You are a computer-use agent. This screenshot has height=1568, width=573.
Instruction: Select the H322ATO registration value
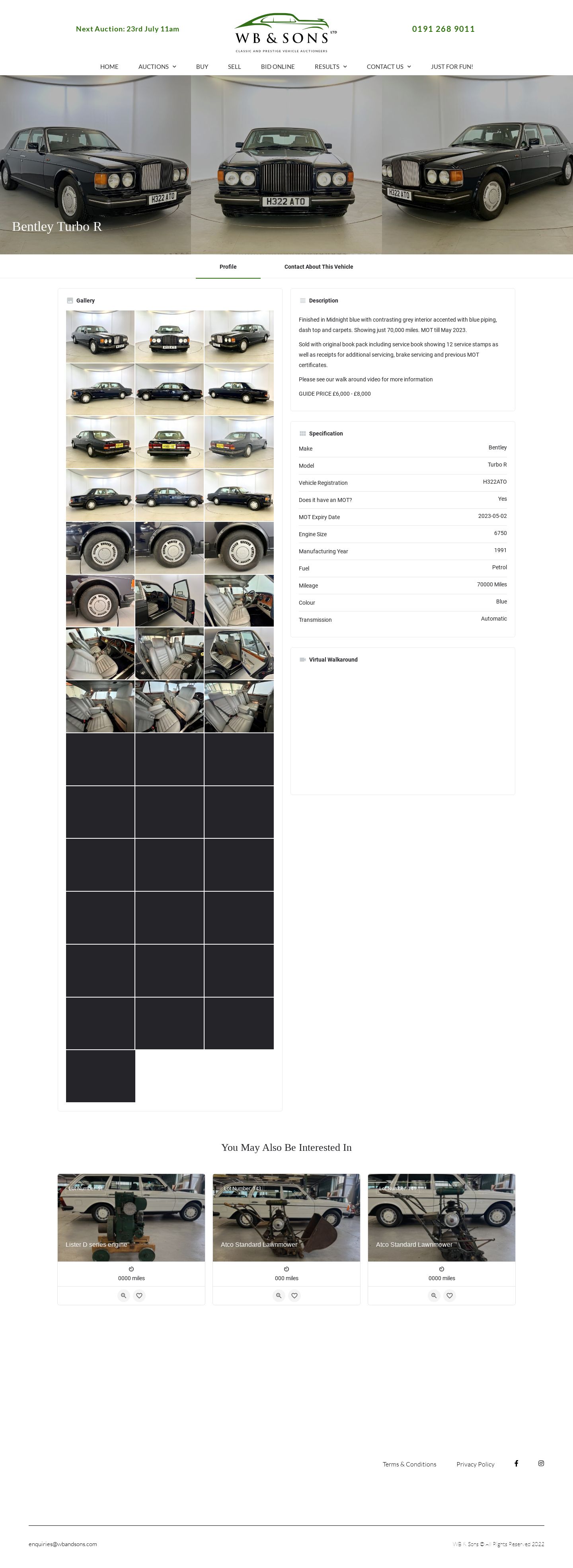tap(495, 482)
